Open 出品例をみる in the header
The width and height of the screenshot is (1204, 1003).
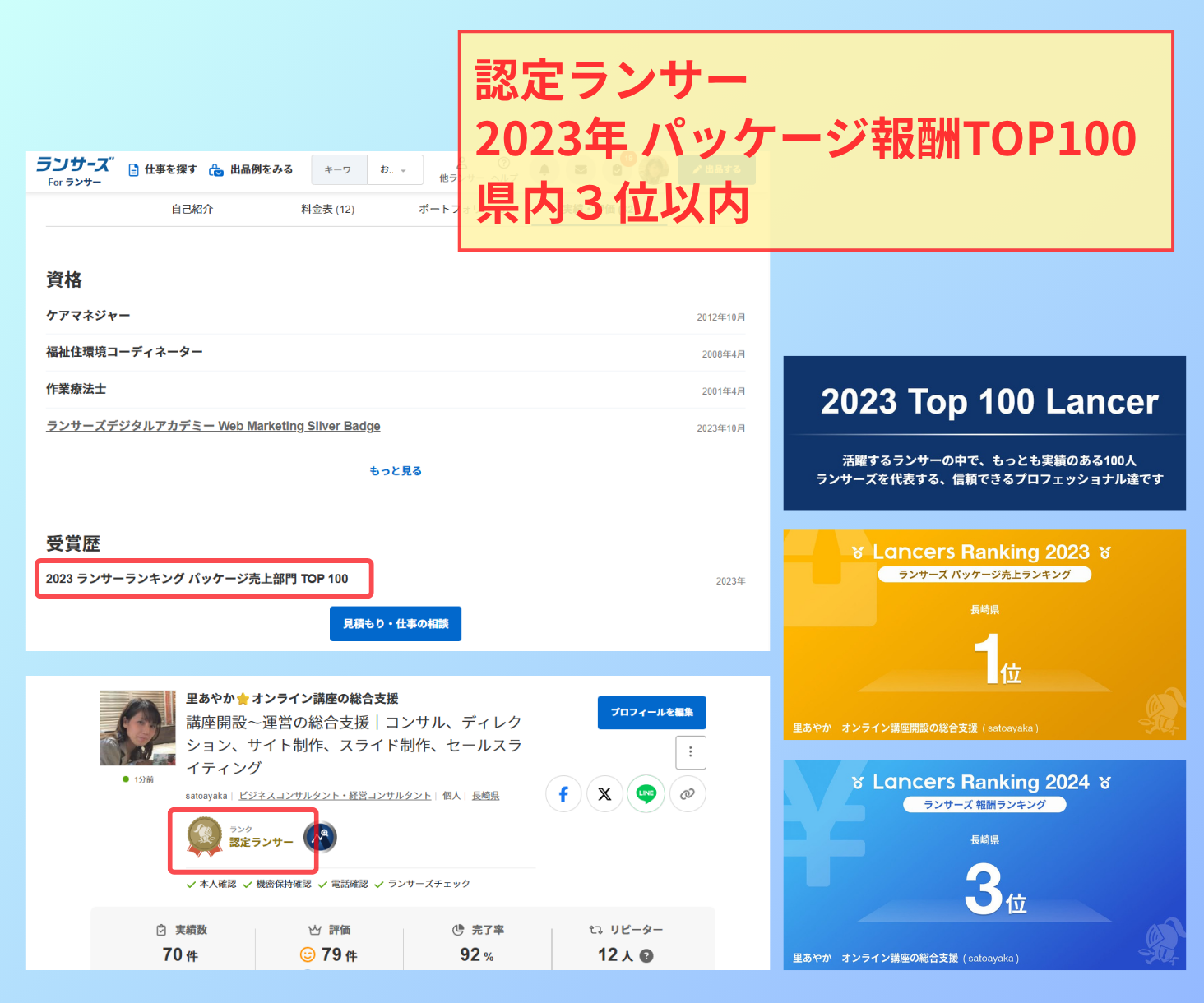click(251, 169)
